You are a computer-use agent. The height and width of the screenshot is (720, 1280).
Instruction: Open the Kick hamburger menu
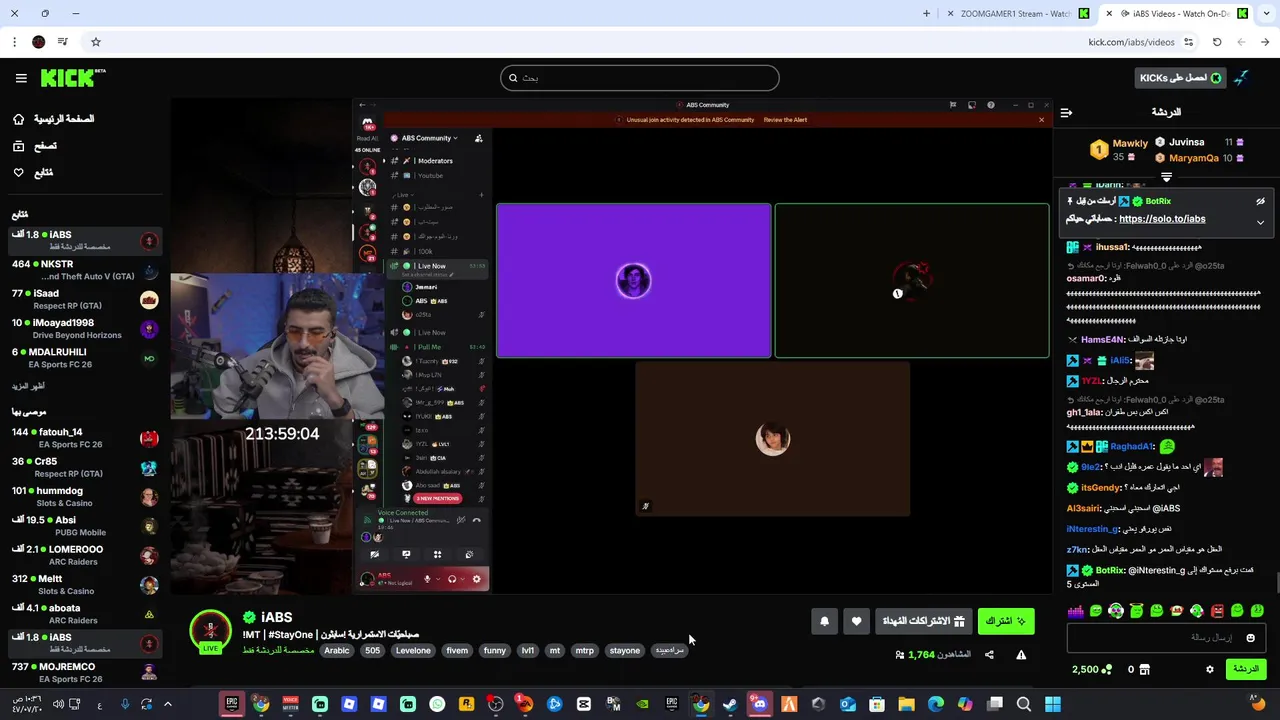coord(21,78)
